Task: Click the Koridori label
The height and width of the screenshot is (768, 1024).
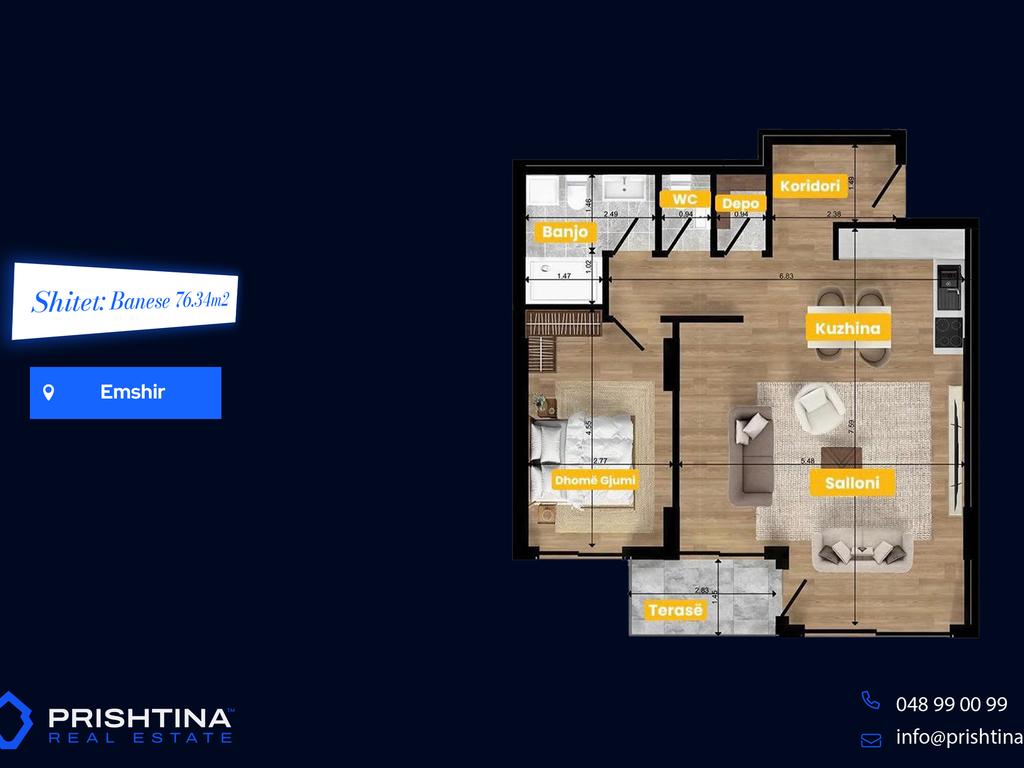Action: (x=808, y=186)
